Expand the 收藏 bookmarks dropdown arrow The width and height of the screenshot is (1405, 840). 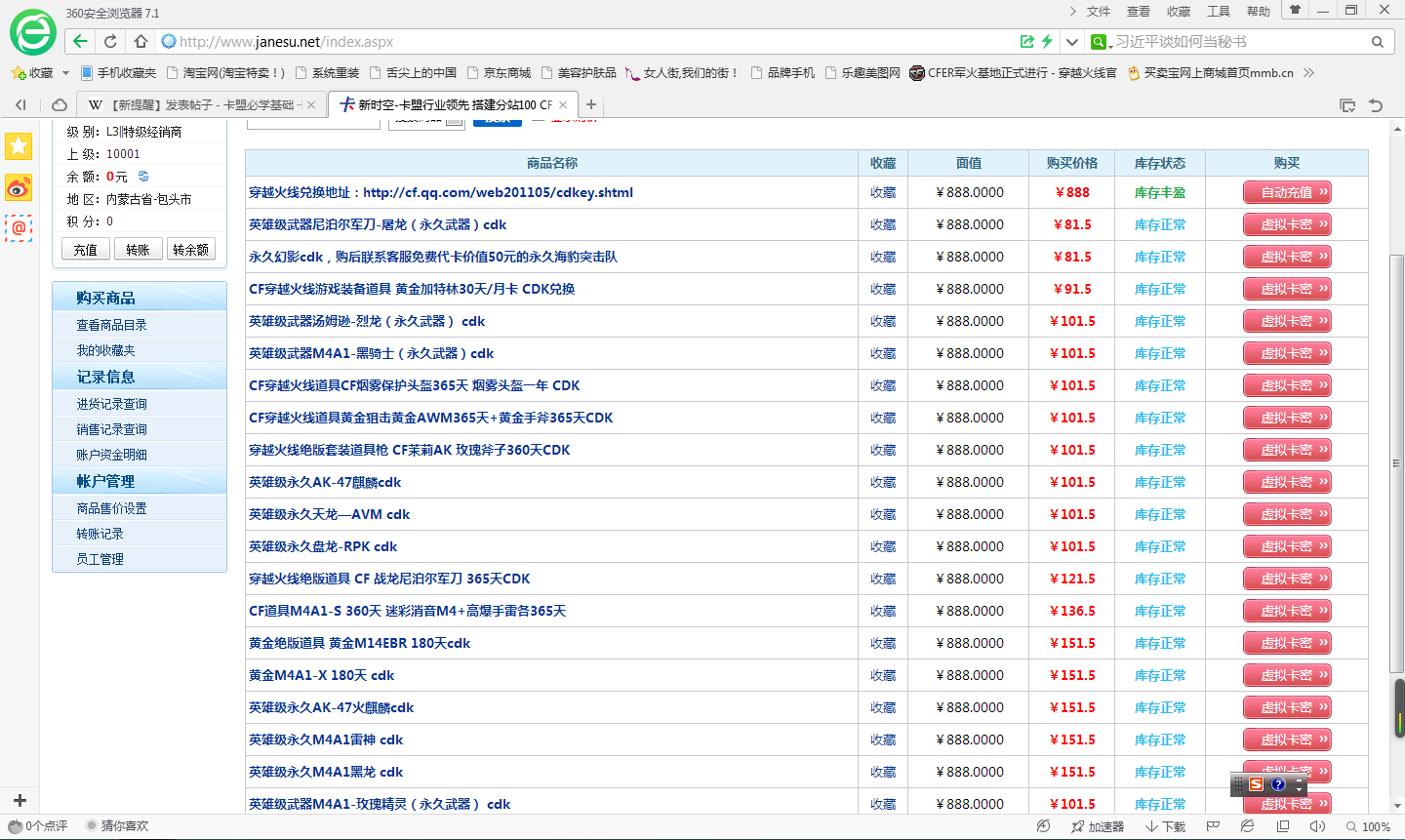pyautogui.click(x=65, y=72)
